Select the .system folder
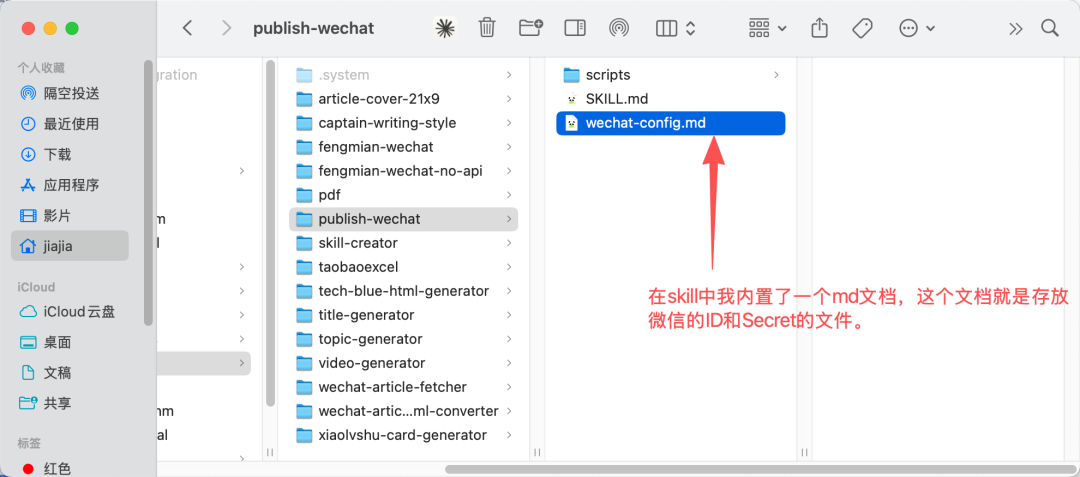1080x477 pixels. 403,75
